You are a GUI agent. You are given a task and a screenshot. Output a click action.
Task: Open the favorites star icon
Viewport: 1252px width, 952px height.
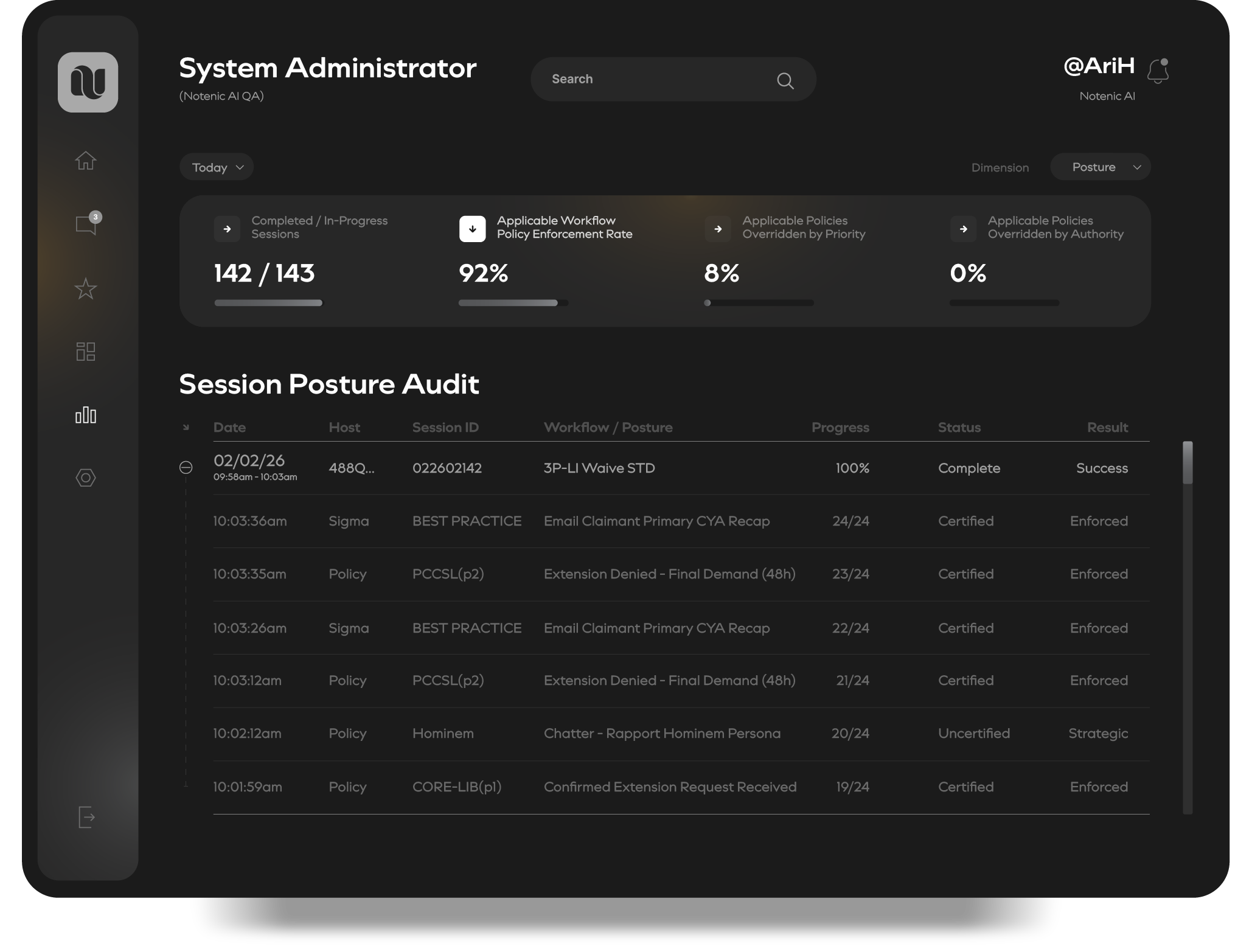click(86, 289)
